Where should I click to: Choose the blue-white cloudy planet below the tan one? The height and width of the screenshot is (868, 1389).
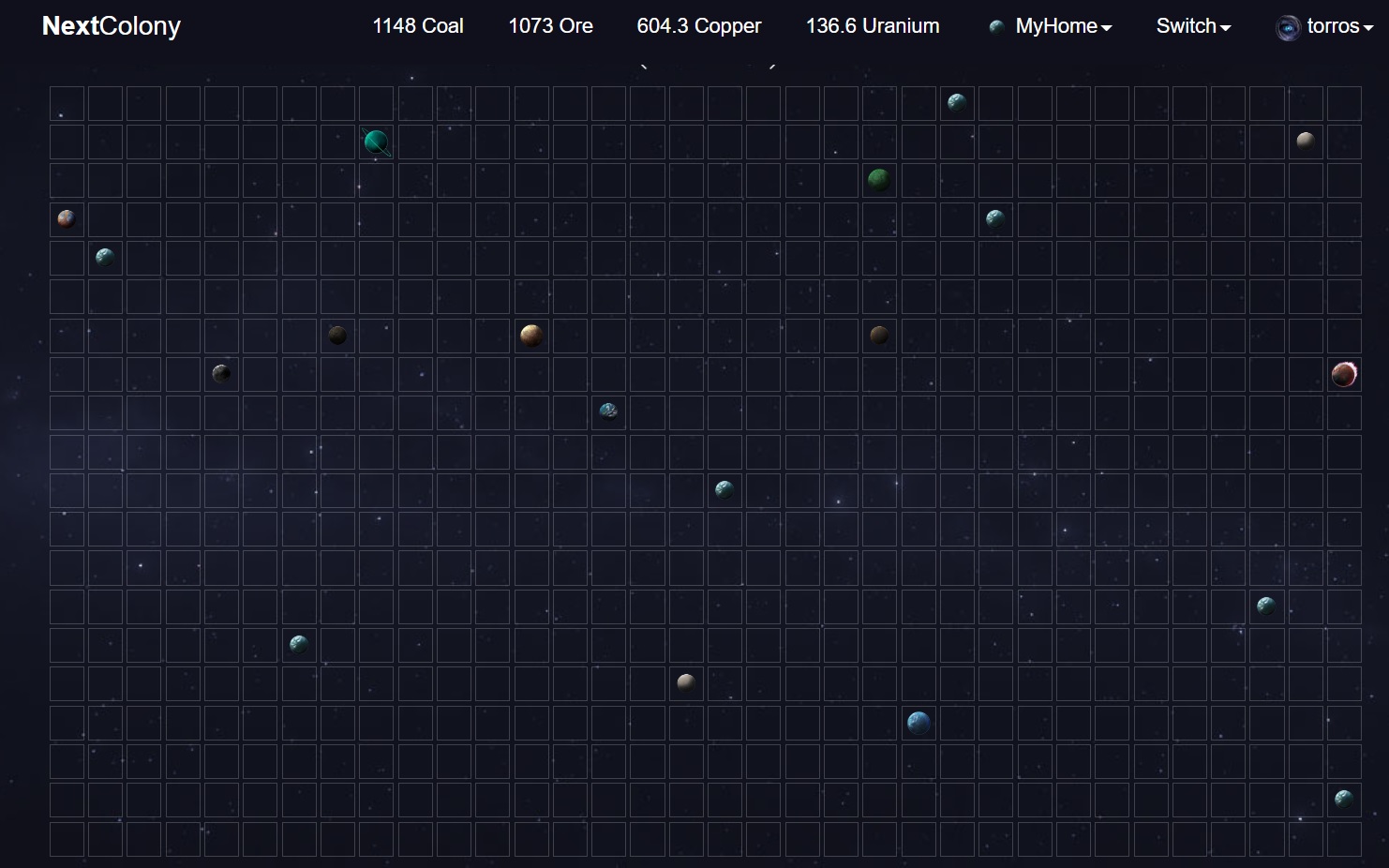608,411
